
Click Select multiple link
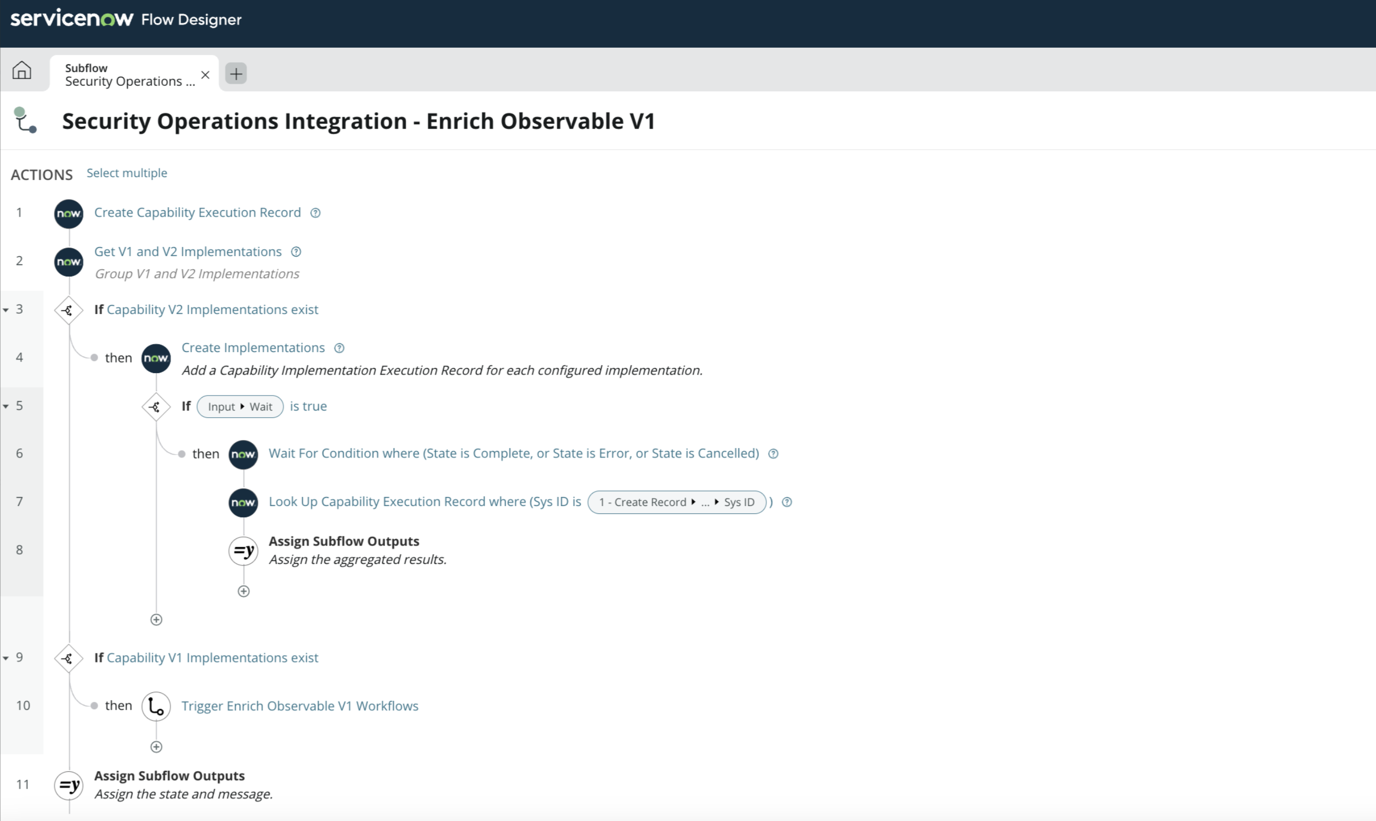127,173
